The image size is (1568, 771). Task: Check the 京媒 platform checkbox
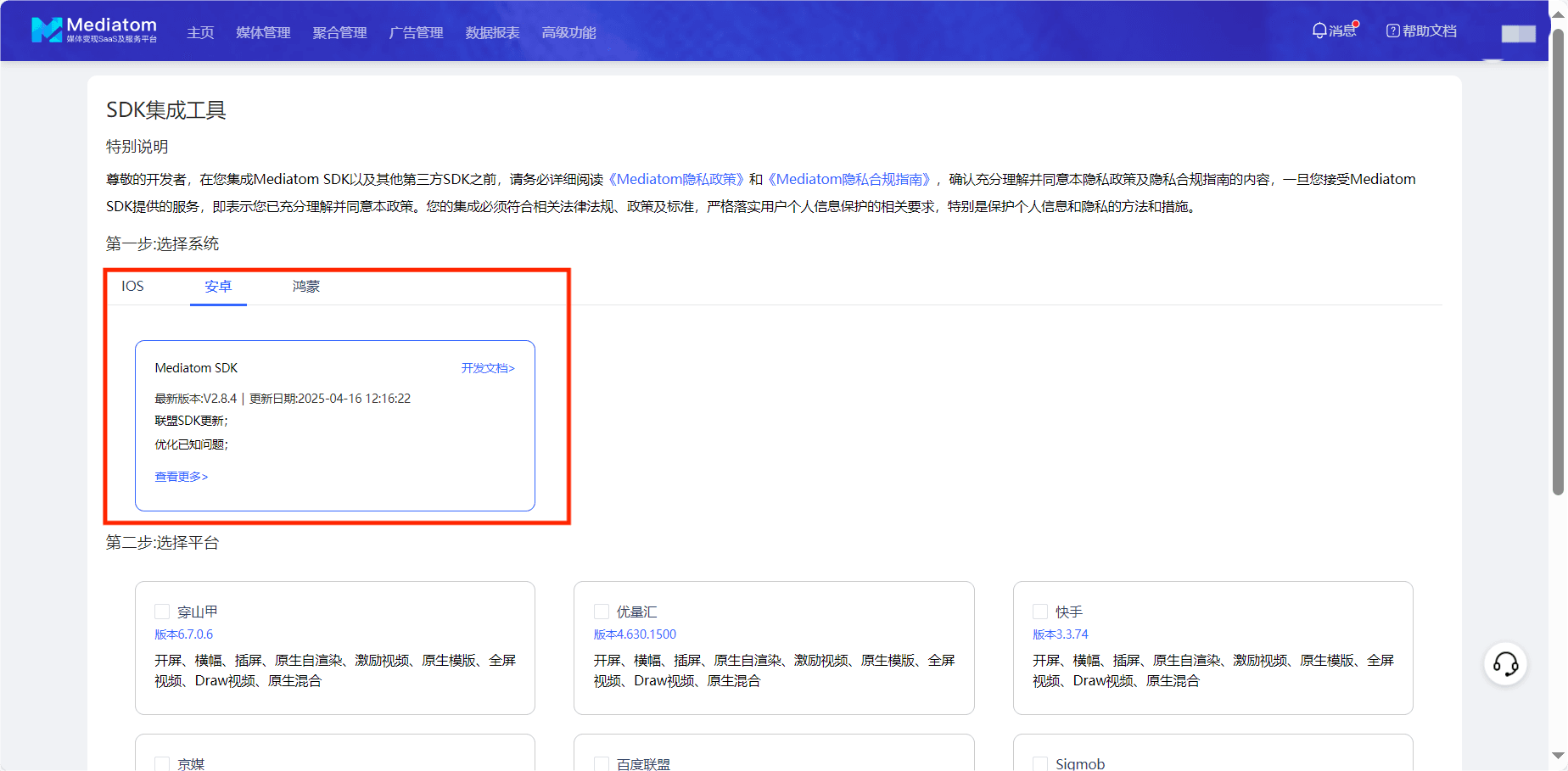click(x=162, y=763)
